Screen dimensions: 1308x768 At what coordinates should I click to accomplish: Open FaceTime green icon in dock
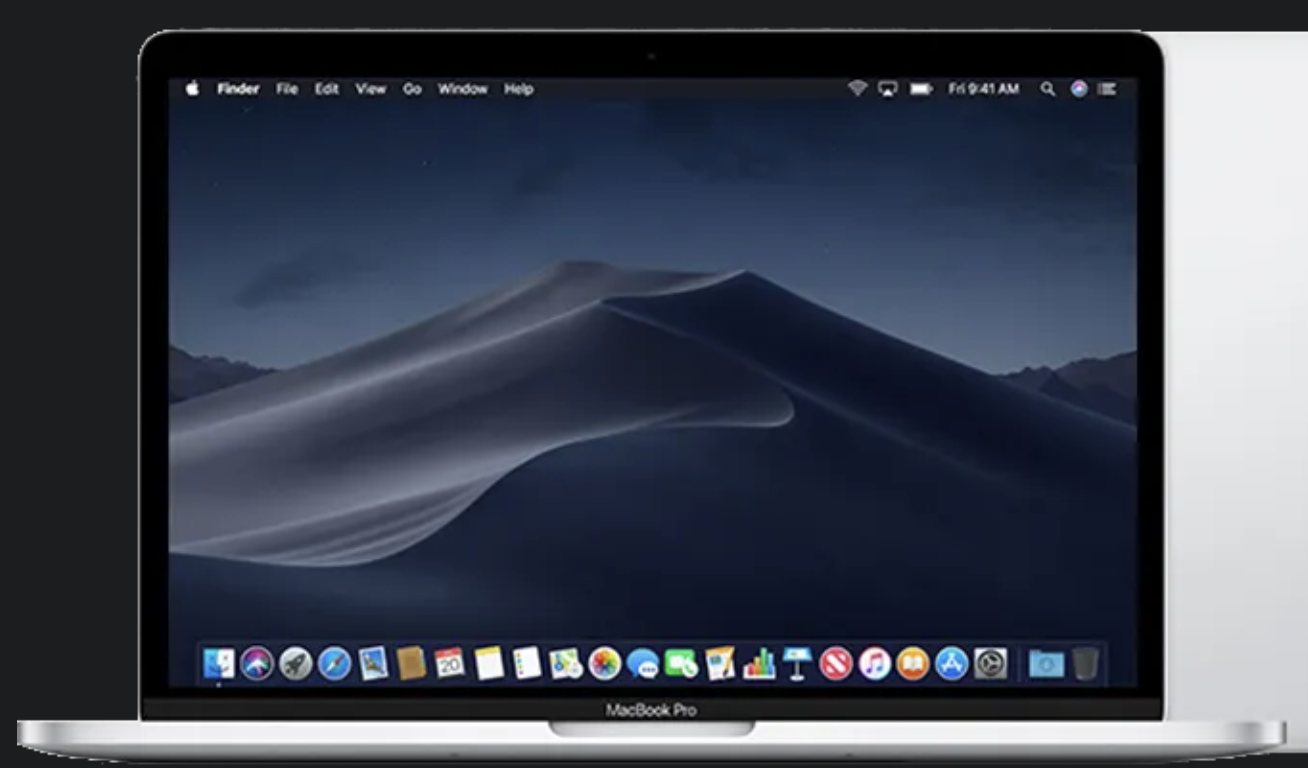[x=681, y=663]
